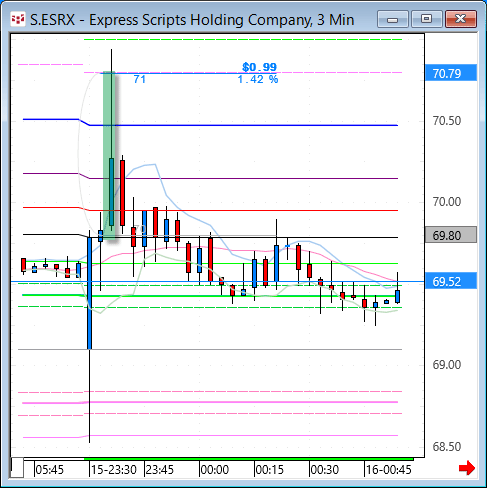Click the 69.80 gray price label
The width and height of the screenshot is (487, 488).
451,235
